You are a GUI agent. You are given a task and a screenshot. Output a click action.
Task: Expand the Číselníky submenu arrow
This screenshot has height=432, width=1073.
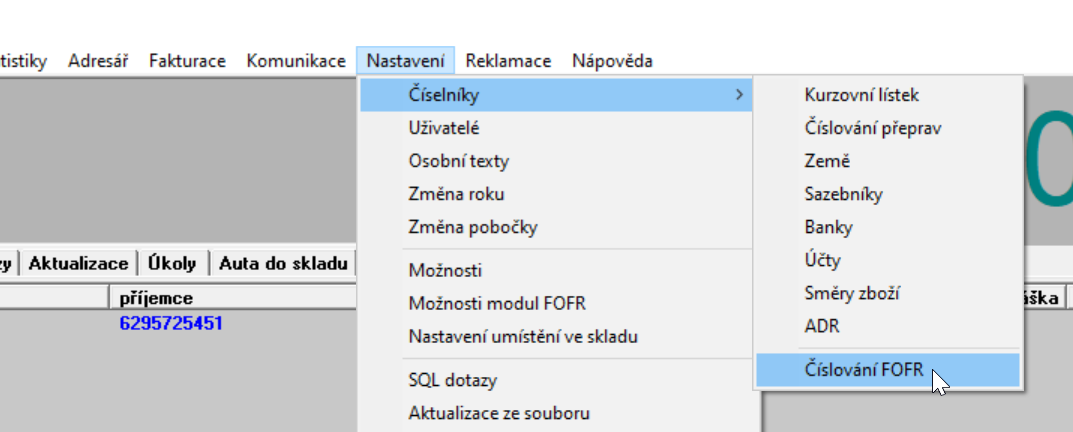point(739,95)
